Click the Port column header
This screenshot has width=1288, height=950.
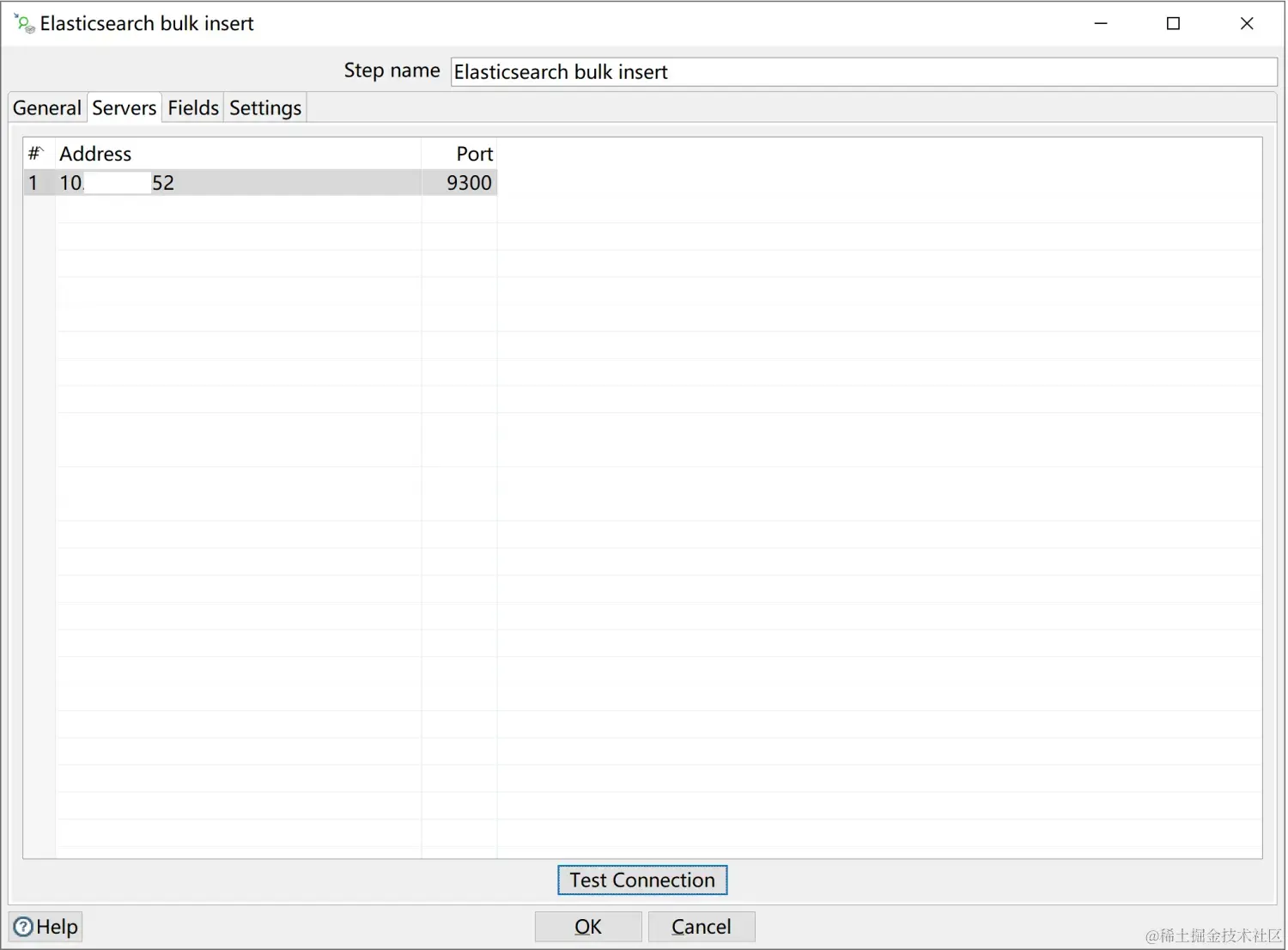(x=459, y=154)
